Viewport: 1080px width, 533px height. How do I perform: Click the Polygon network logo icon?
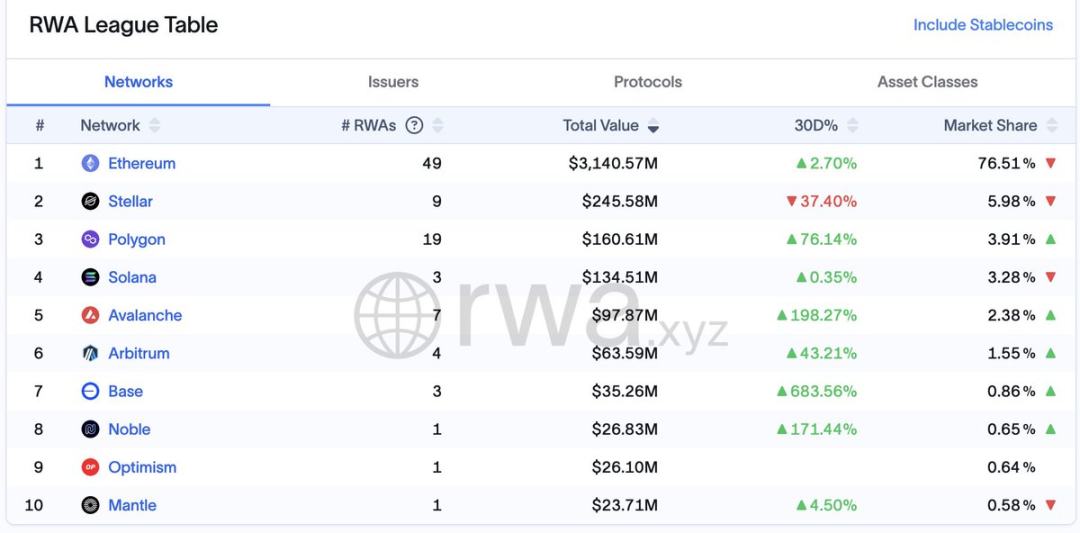(x=90, y=240)
